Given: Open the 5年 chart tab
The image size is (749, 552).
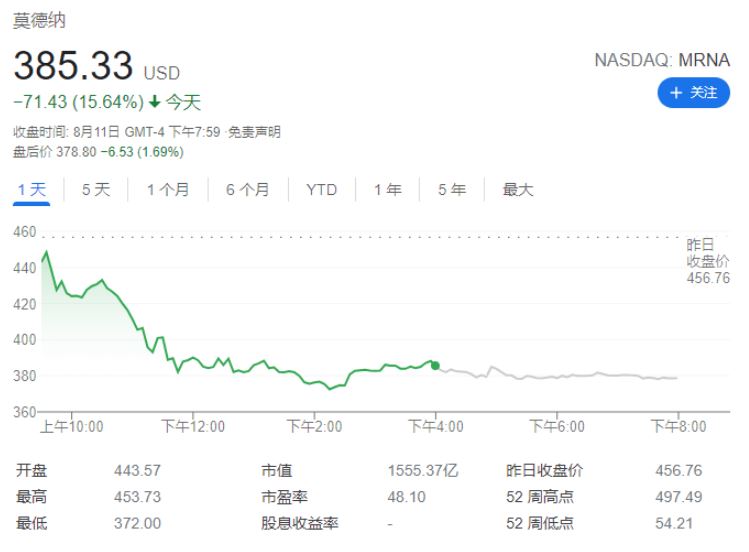Looking at the screenshot, I should pyautogui.click(x=451, y=189).
